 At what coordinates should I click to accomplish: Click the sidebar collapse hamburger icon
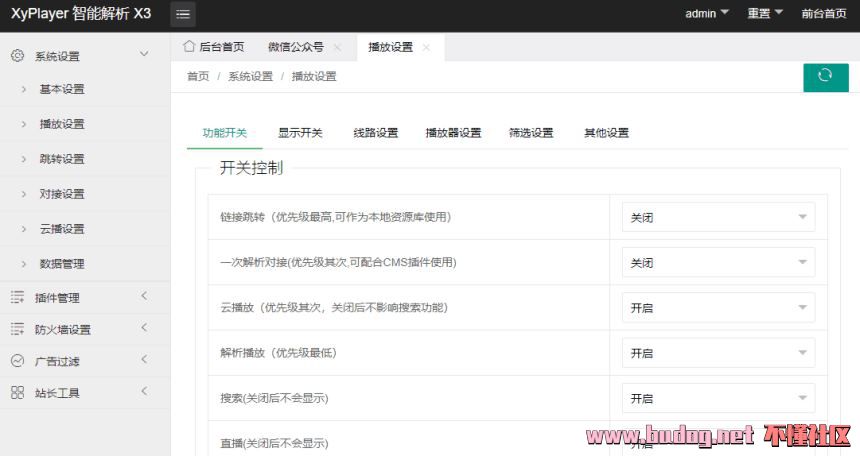183,14
